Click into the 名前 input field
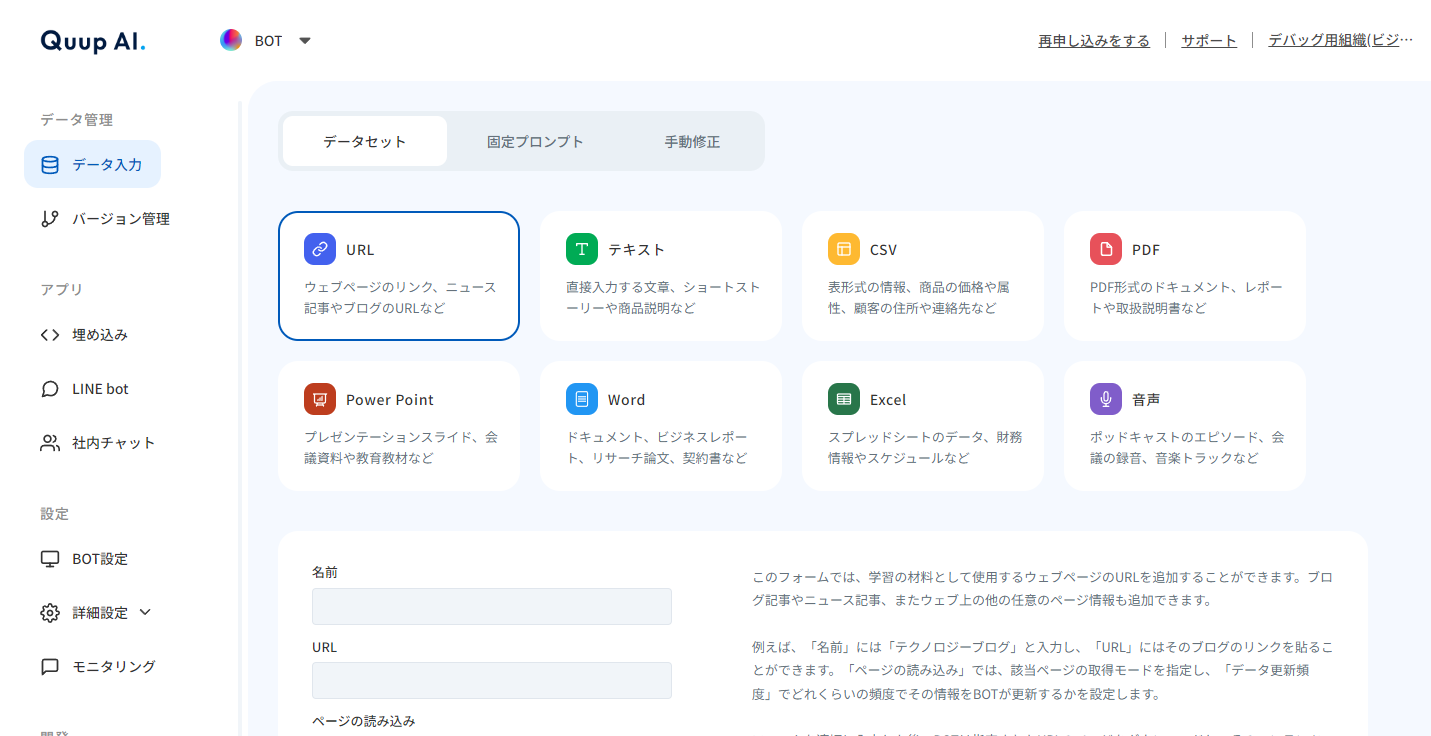 click(491, 607)
